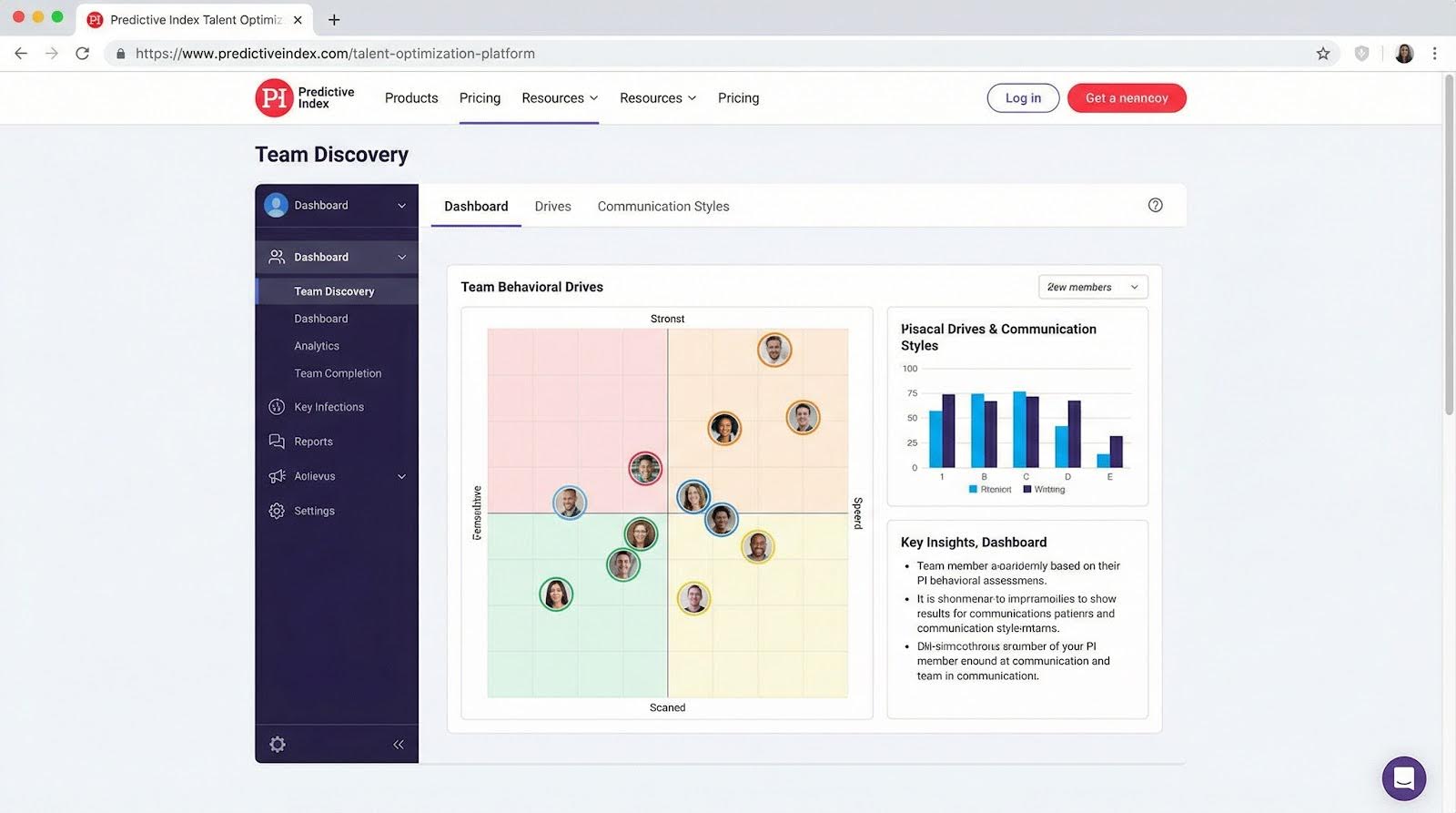The height and width of the screenshot is (813, 1456).
Task: Expand the Aolievus sidebar section
Action: [401, 476]
